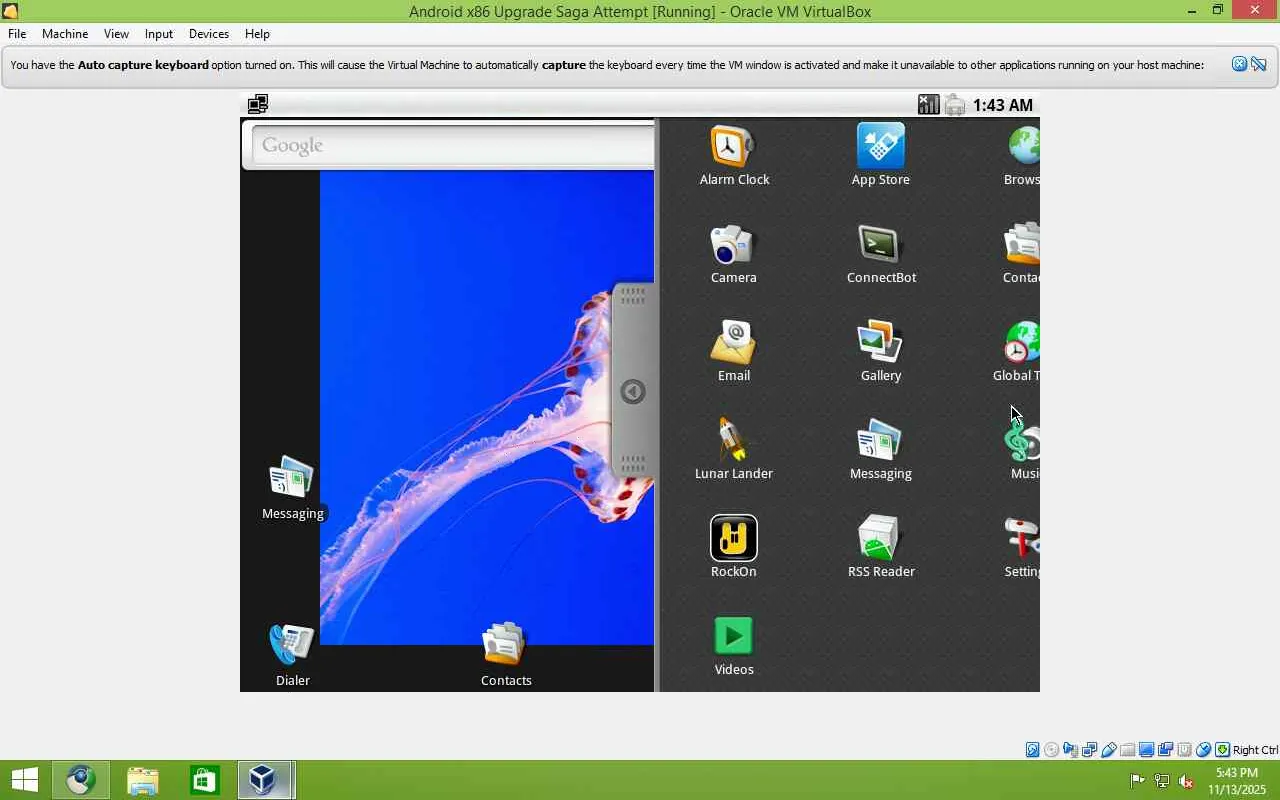Suppress the keyboard capture message permanently
This screenshot has width=1280, height=800.
pos(1259,64)
